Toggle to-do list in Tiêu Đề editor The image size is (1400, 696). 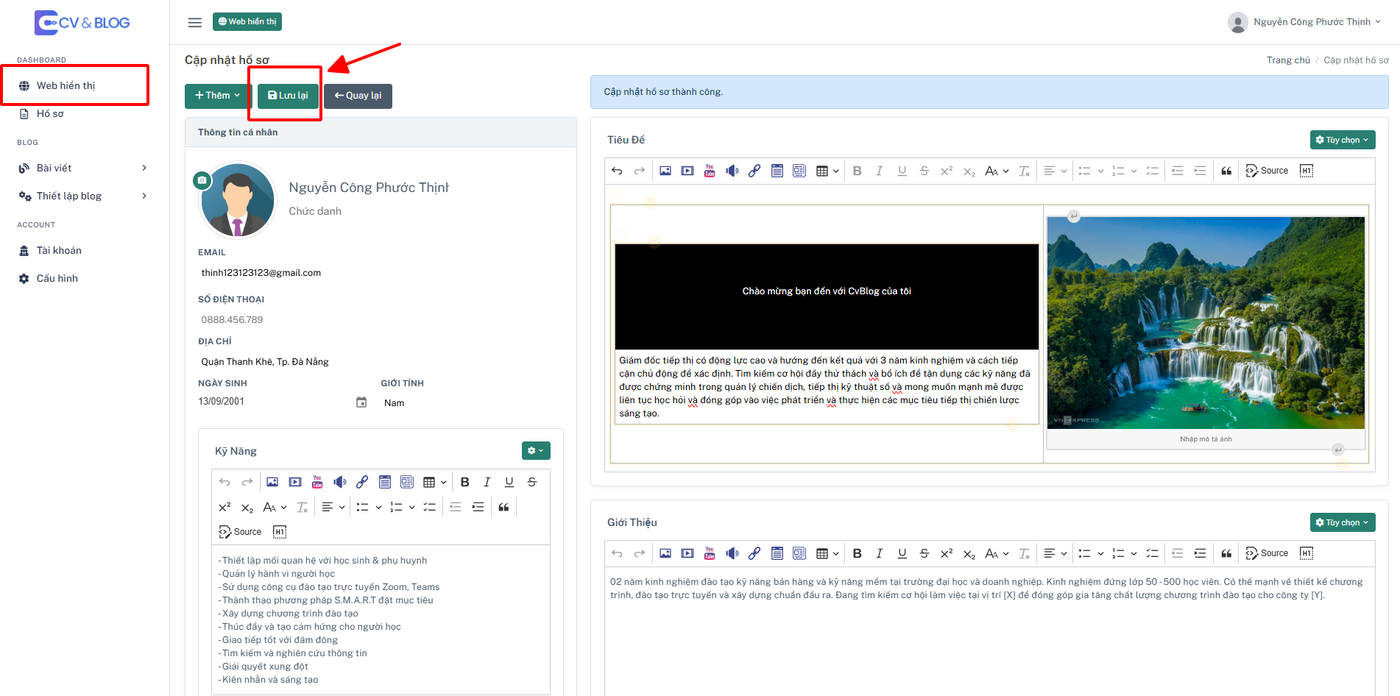point(1152,171)
